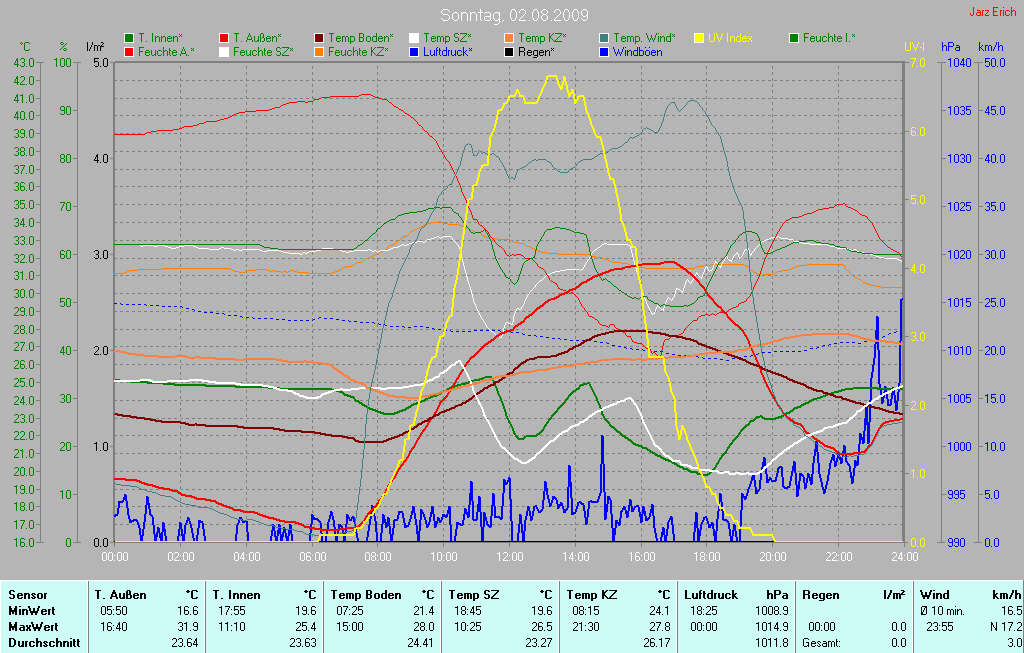Click the Luftdruck column header in table

tap(711, 595)
